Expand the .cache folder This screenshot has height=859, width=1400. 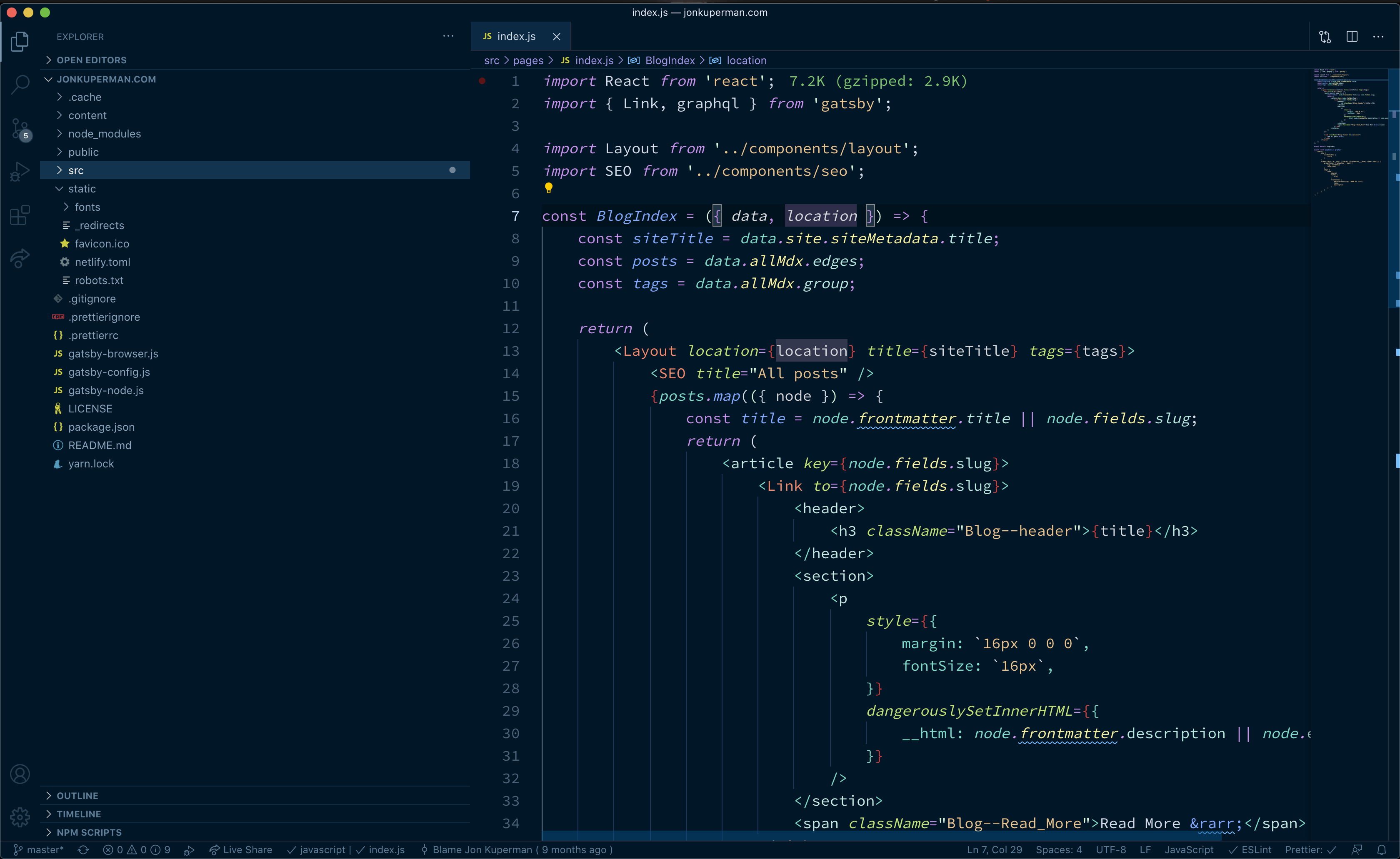pyautogui.click(x=255, y=97)
